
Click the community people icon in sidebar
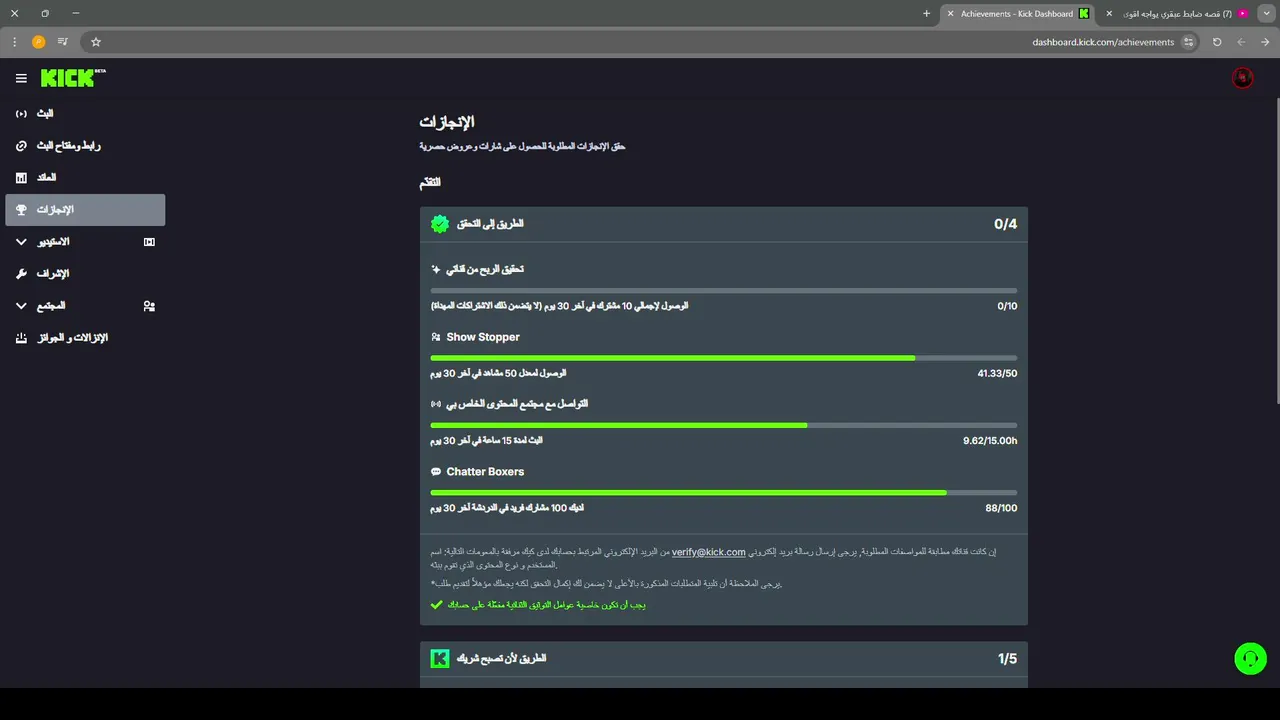[149, 306]
